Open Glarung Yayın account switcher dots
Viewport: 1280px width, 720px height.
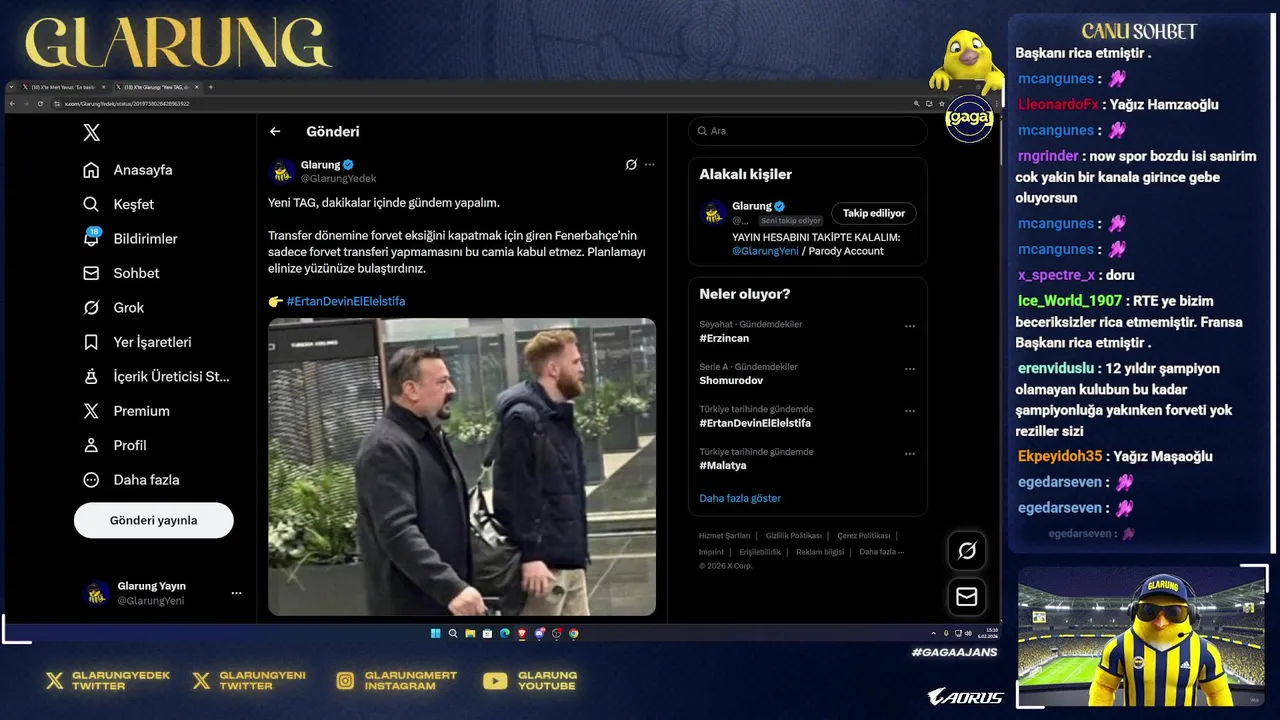pos(236,593)
